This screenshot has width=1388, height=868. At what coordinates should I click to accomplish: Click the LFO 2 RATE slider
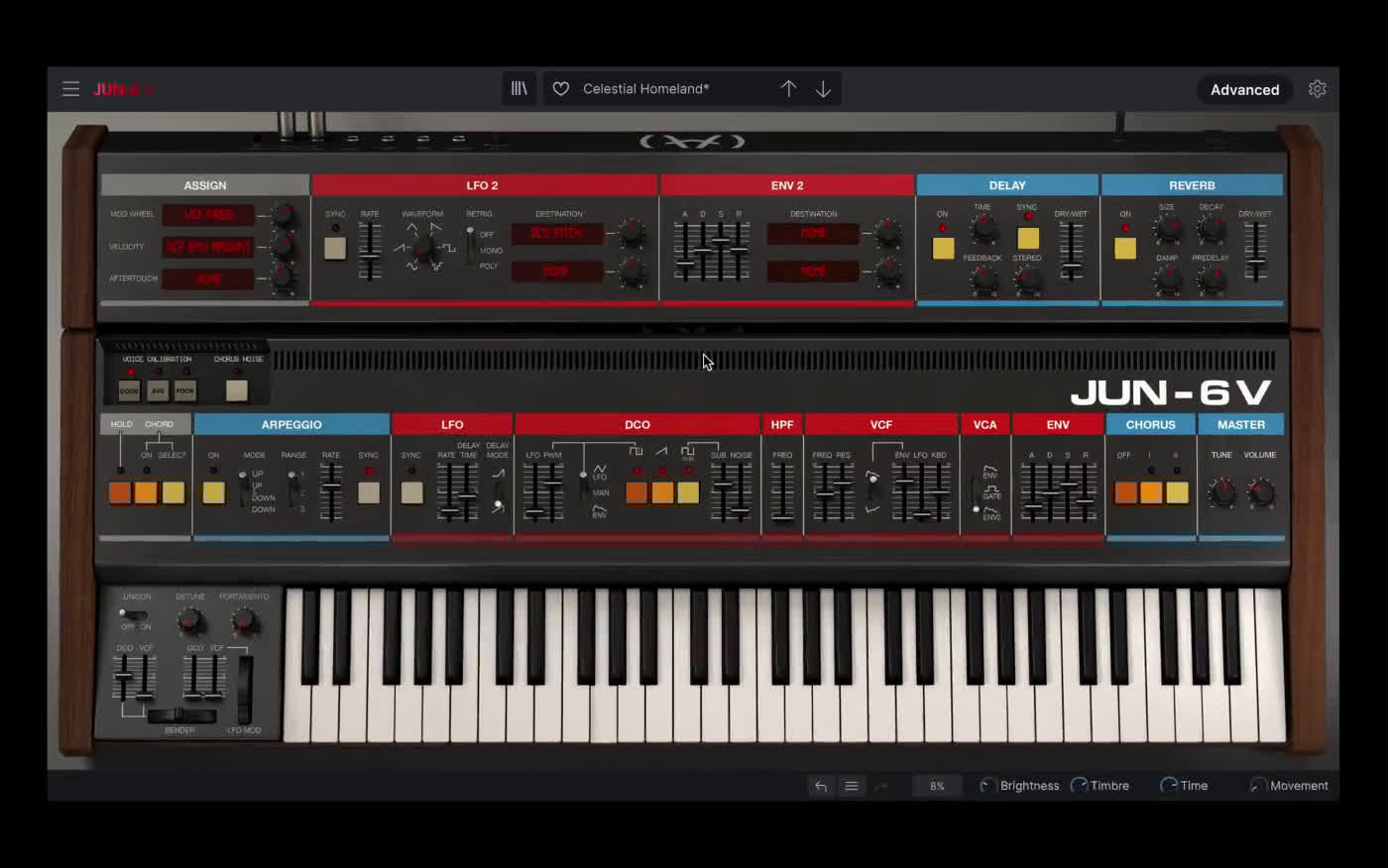[x=369, y=252]
